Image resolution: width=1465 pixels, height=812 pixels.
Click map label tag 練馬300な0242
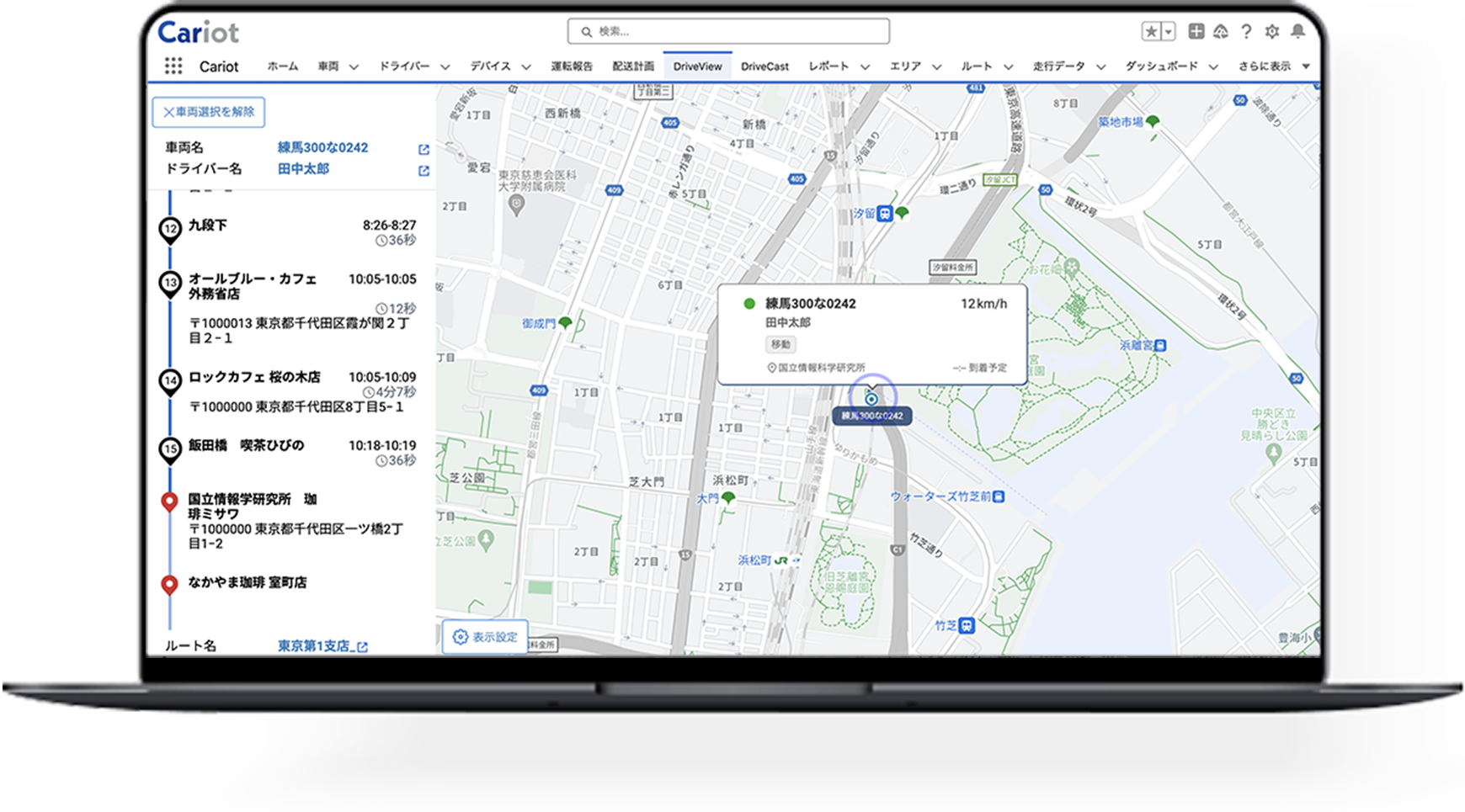(x=872, y=416)
